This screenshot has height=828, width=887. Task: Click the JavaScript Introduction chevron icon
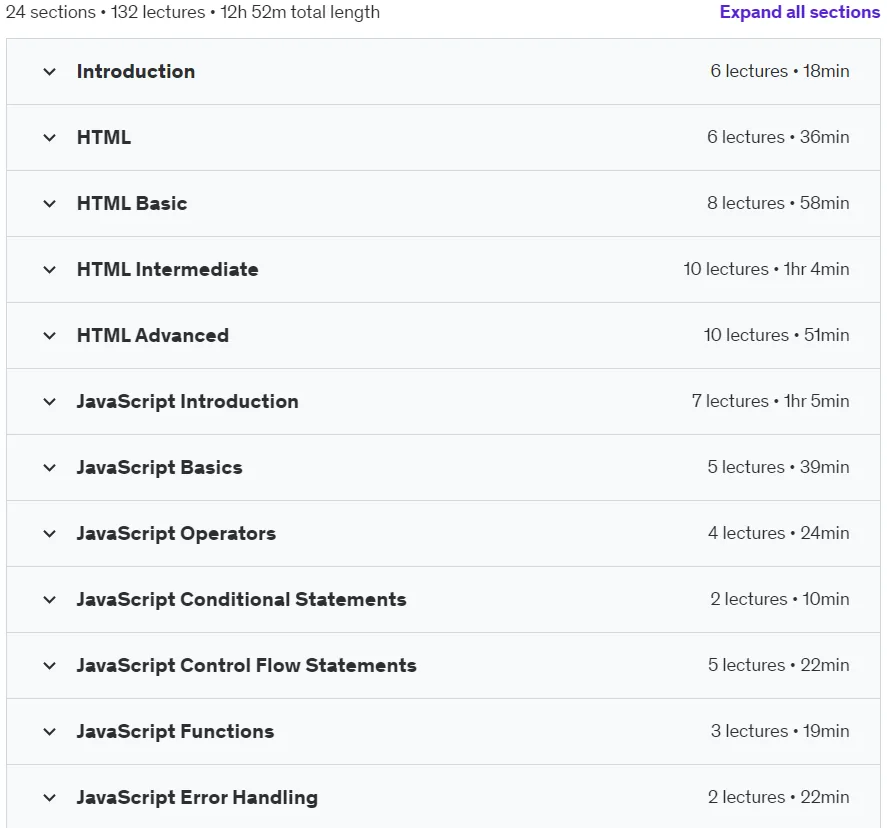pos(50,402)
